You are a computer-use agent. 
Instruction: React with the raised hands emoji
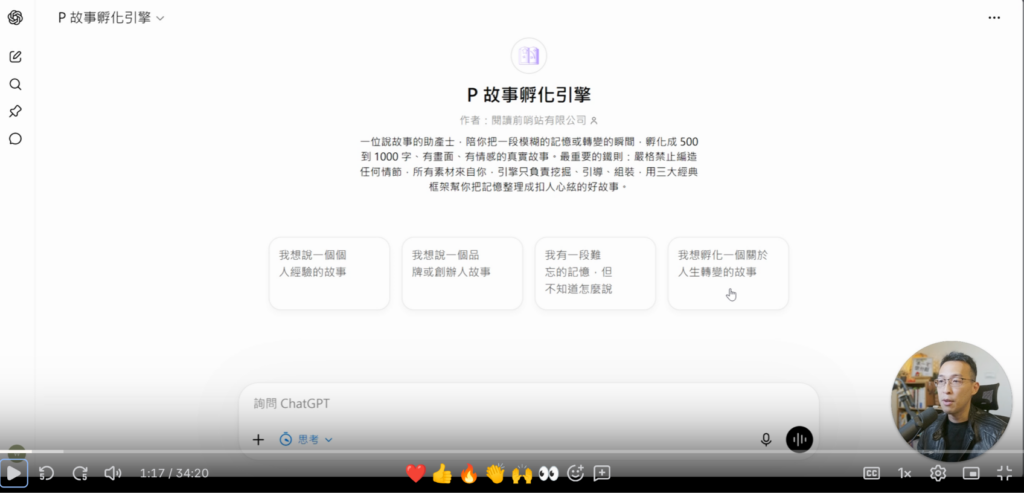pyautogui.click(x=522, y=473)
